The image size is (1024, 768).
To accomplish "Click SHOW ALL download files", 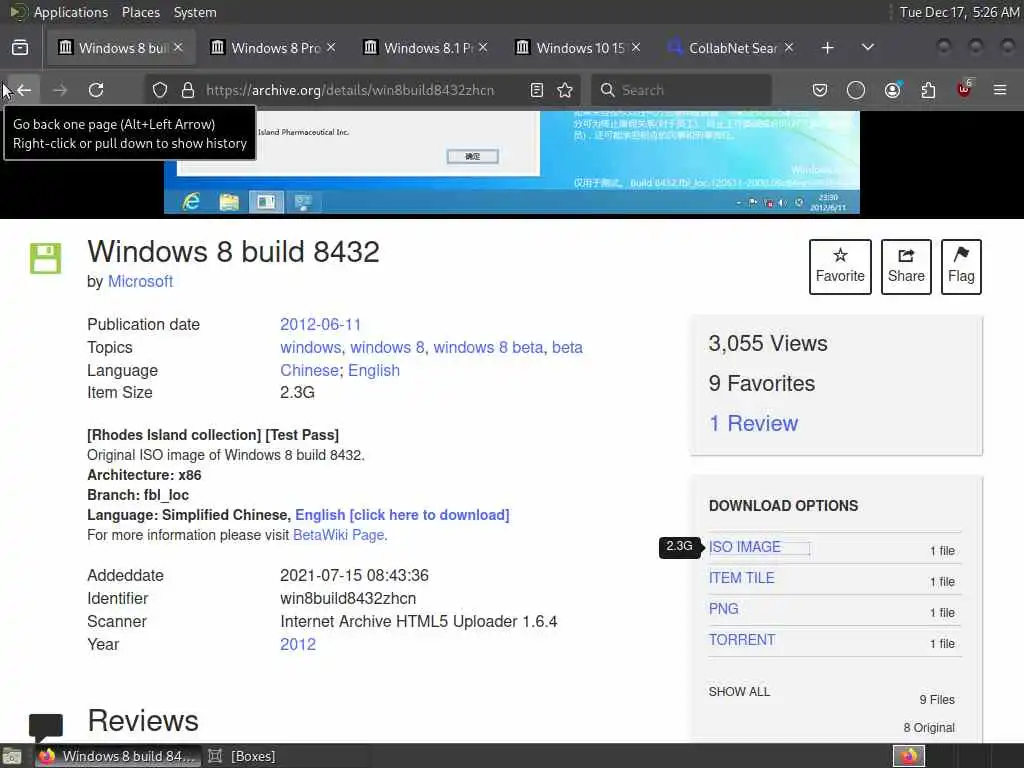I will tap(739, 692).
